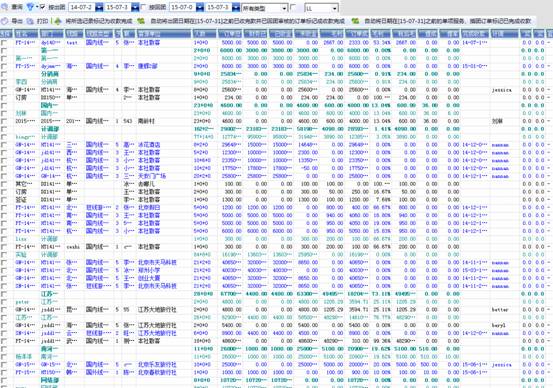Click the green auto-mark orders before 15-07-31 icon
The width and height of the screenshot is (553, 388).
[141, 21]
